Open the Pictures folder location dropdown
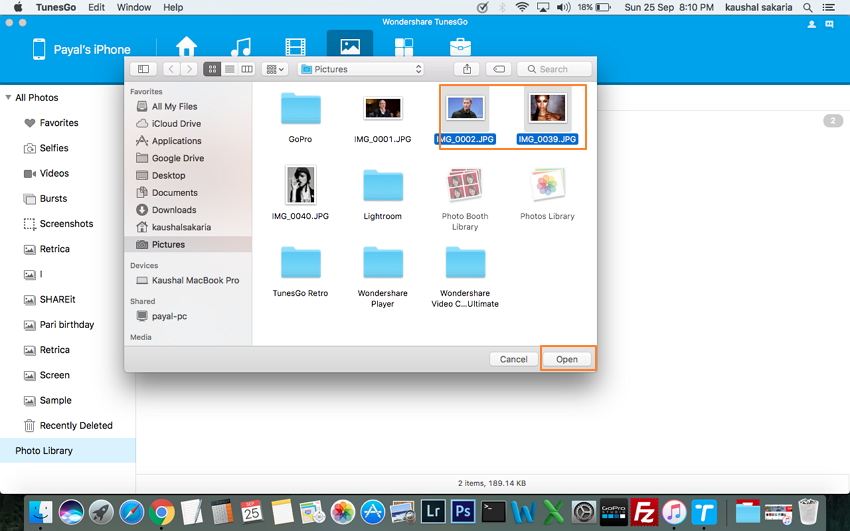Viewport: 850px width, 531px height. coord(361,69)
